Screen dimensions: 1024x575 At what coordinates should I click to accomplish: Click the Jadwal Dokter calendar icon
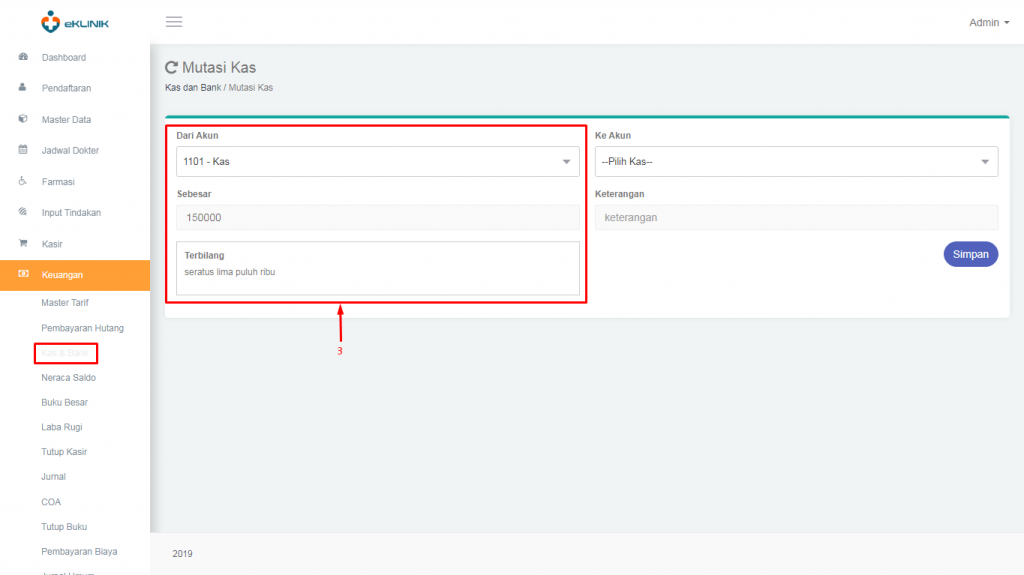(x=23, y=150)
